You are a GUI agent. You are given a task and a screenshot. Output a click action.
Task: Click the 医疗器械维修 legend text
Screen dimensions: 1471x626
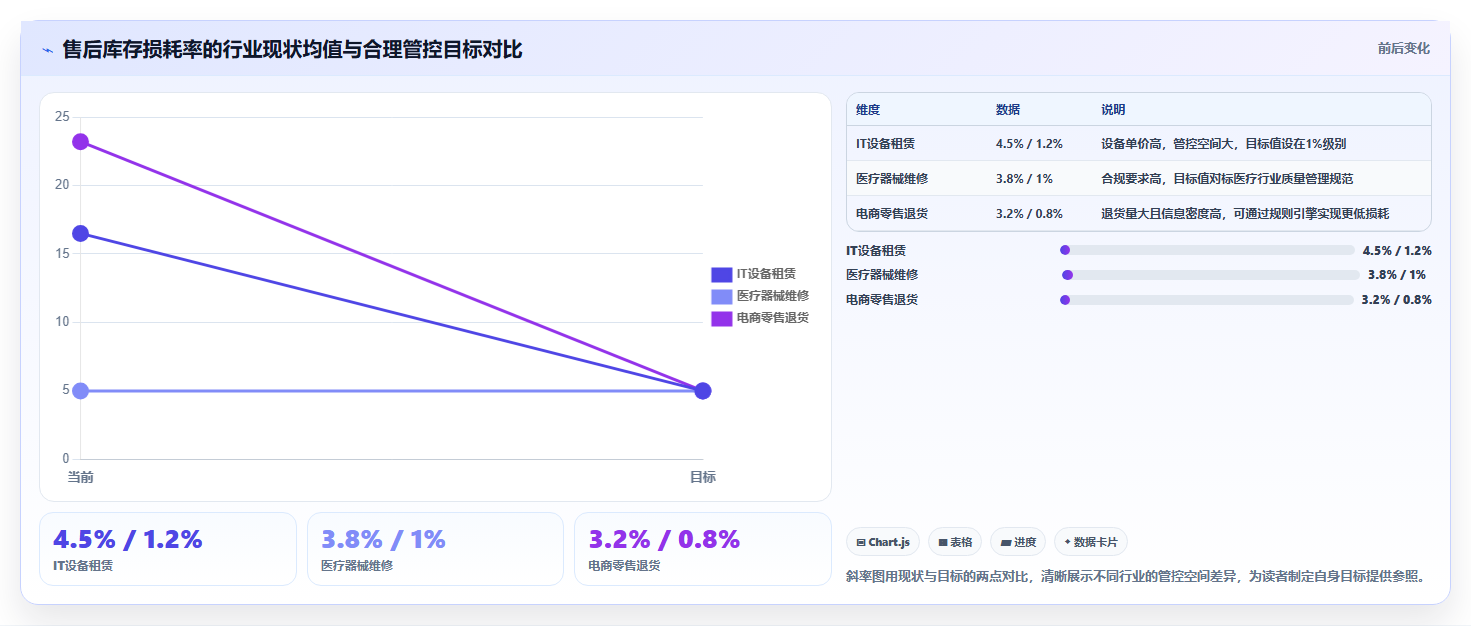(x=773, y=296)
